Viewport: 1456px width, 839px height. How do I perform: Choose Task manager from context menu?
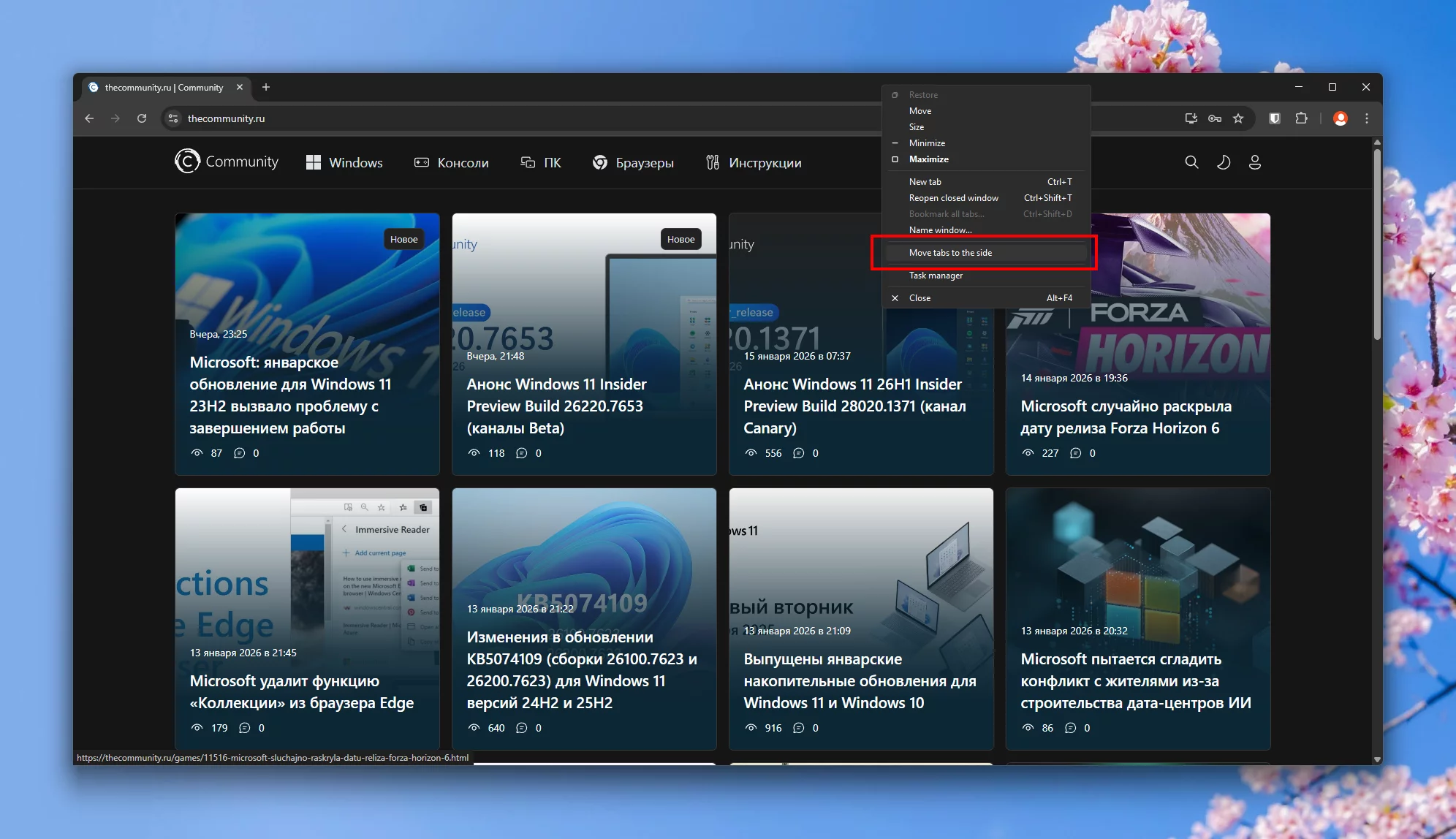(x=936, y=276)
